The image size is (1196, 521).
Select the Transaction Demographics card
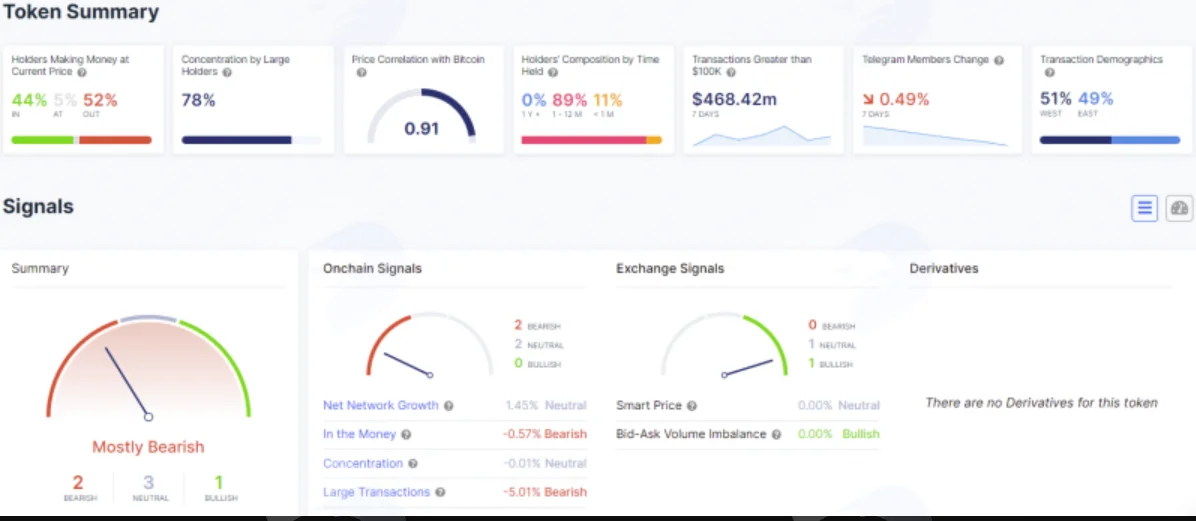[1111, 100]
